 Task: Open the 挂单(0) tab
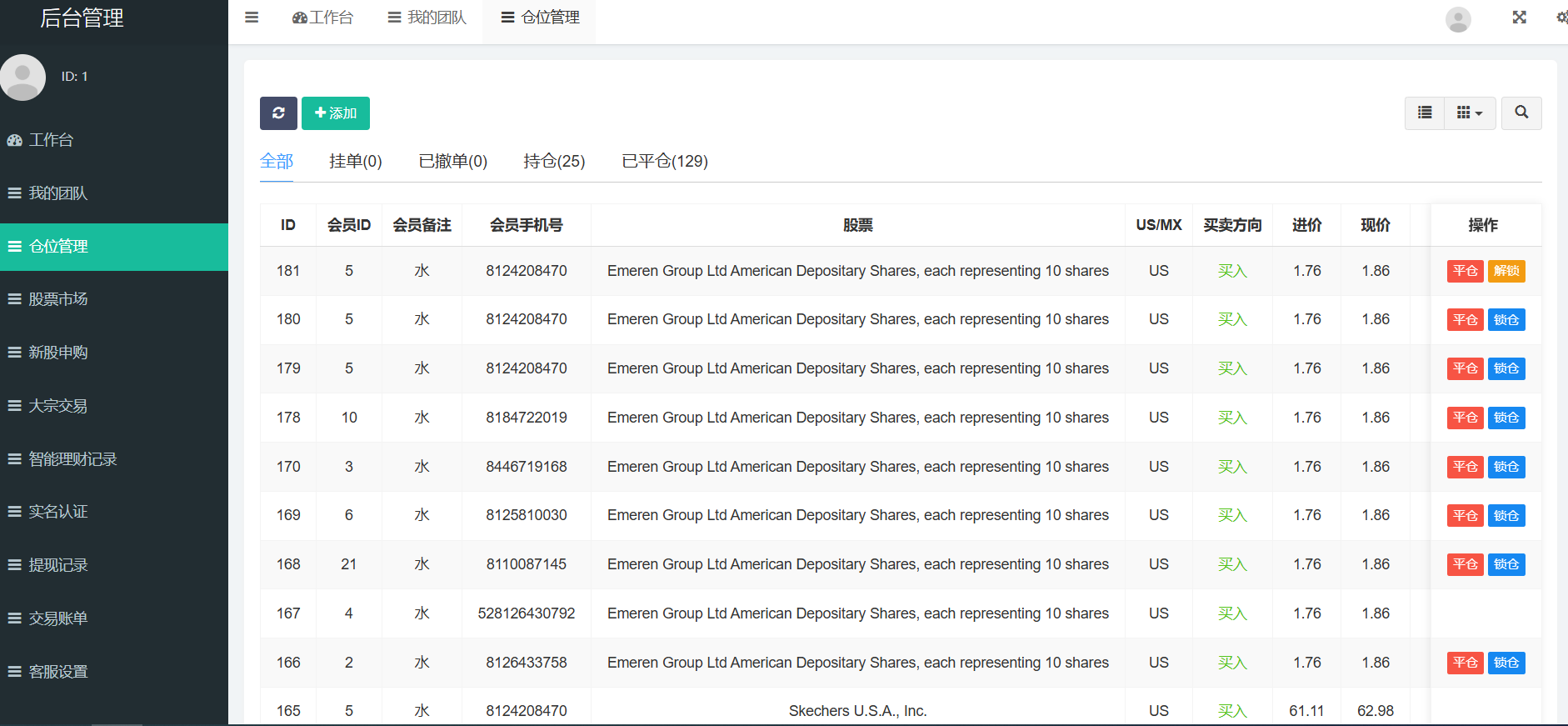[355, 161]
